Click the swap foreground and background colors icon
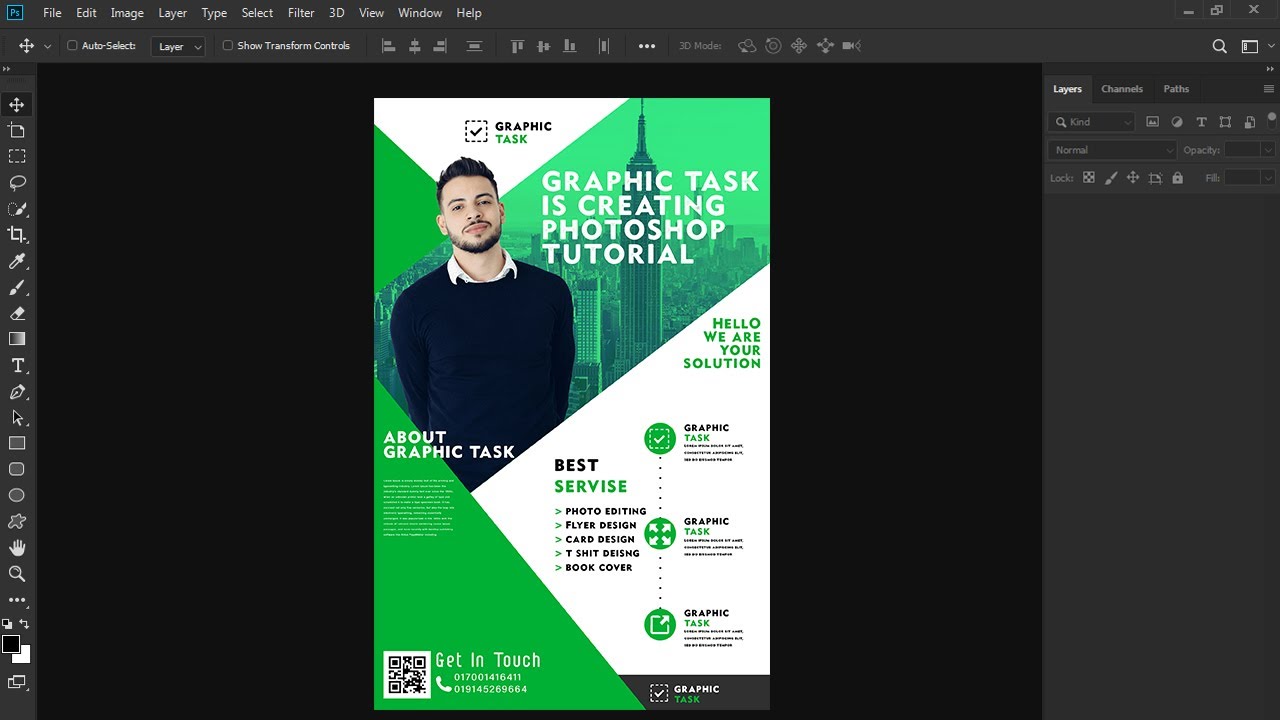 (25, 624)
